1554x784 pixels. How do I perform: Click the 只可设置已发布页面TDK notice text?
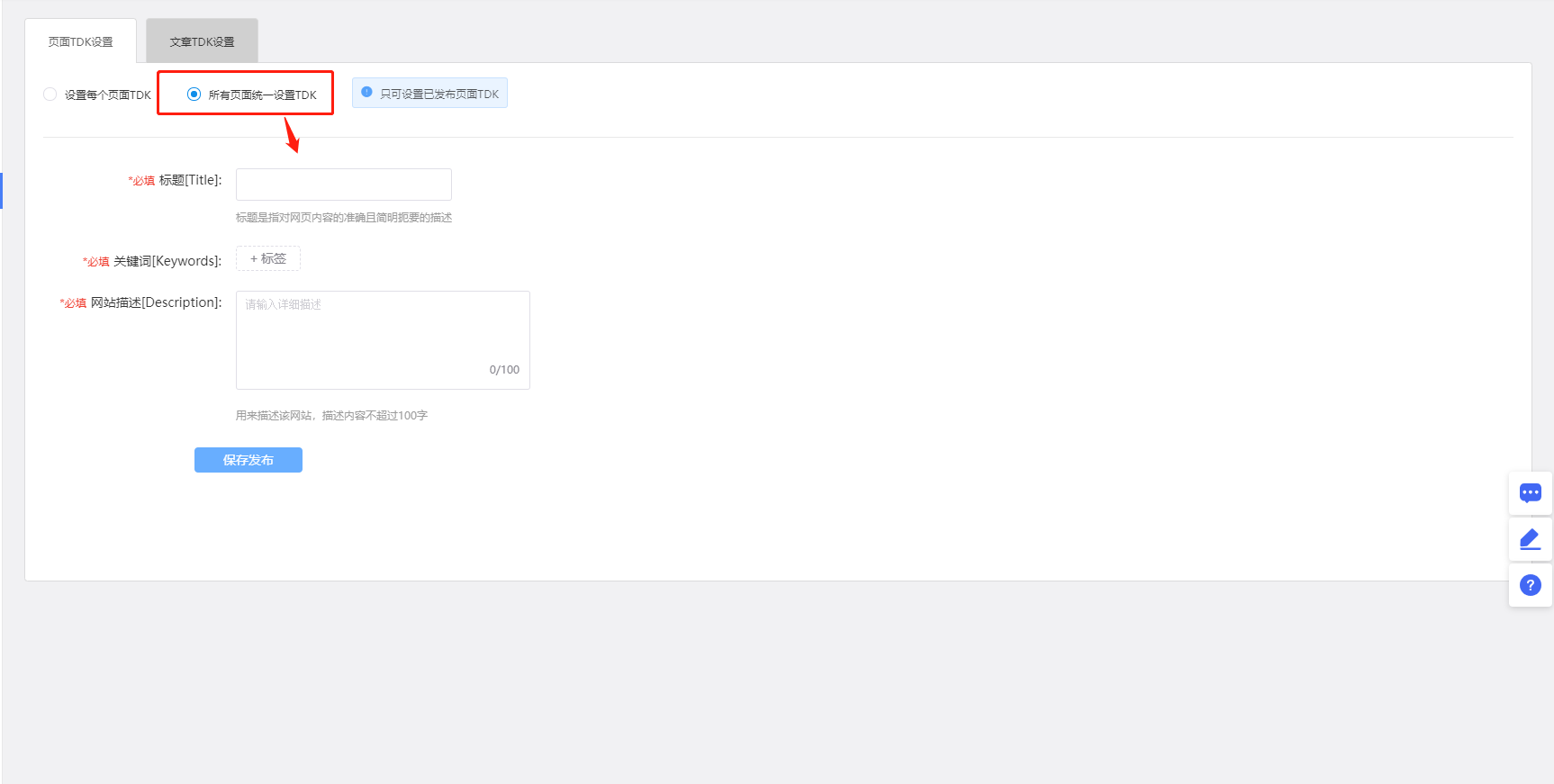(439, 95)
